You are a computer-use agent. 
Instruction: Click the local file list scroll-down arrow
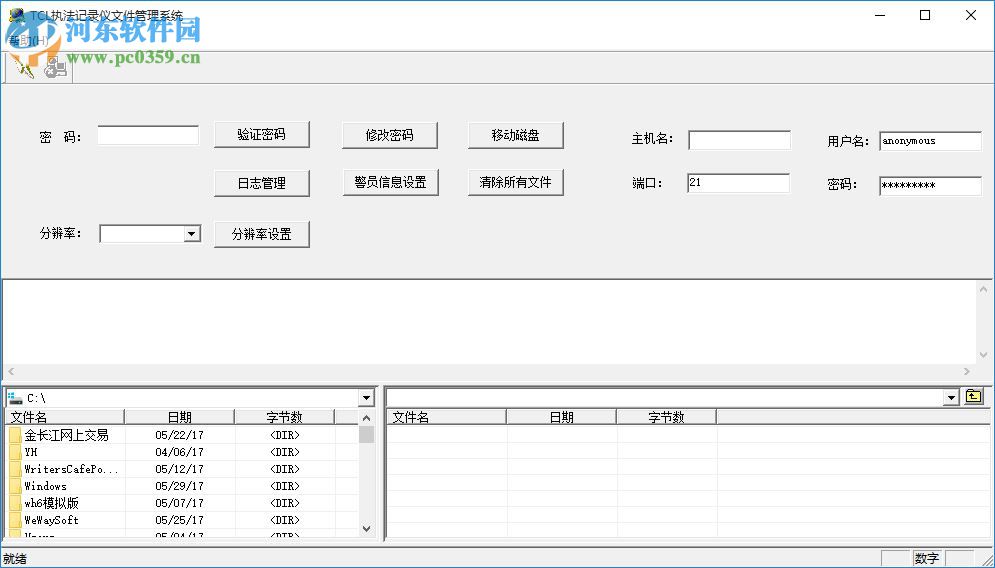[366, 529]
